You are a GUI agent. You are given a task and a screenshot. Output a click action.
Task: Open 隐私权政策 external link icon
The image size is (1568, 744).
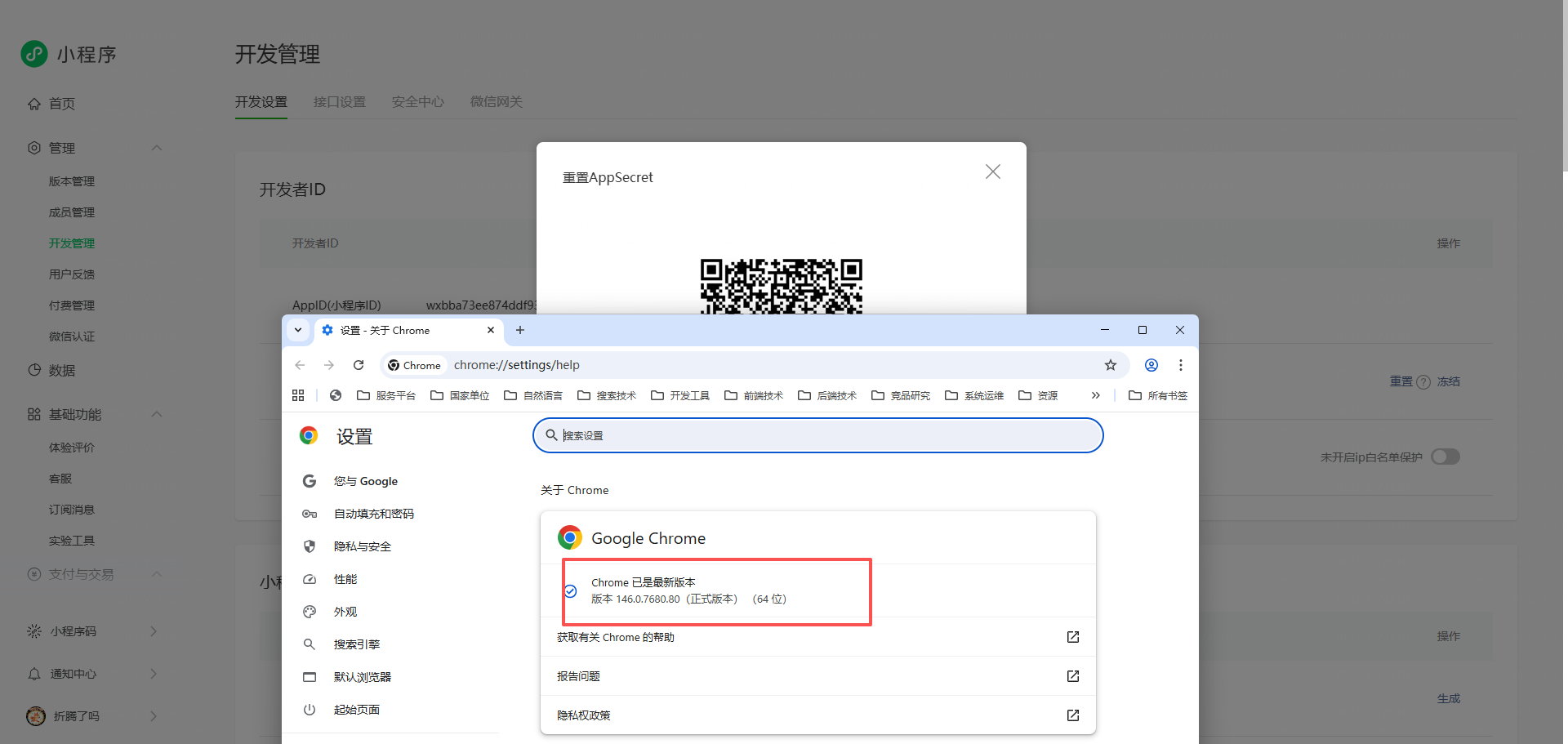click(1073, 715)
